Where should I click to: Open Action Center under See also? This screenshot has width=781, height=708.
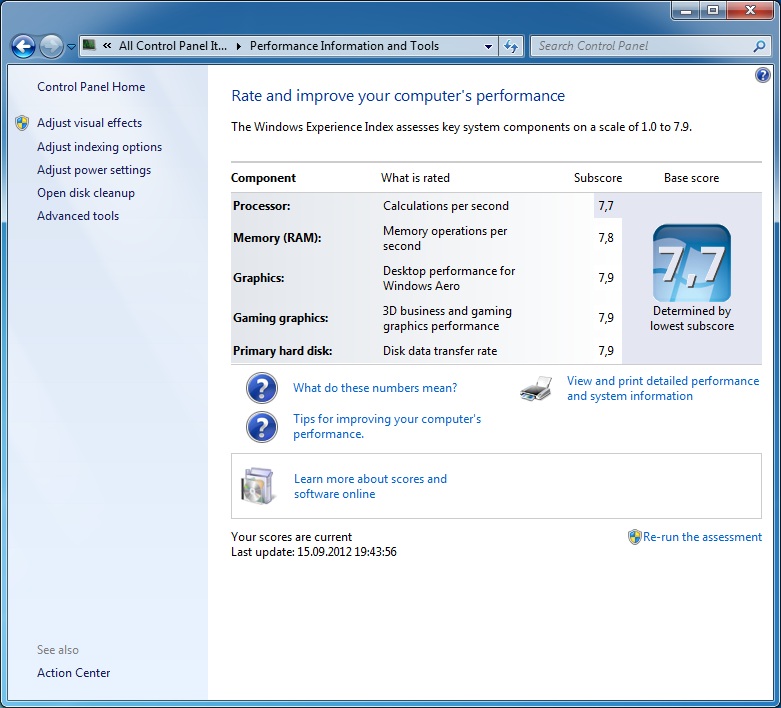[73, 673]
